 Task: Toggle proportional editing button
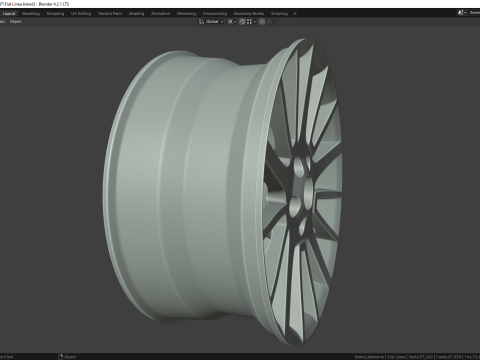(262, 22)
